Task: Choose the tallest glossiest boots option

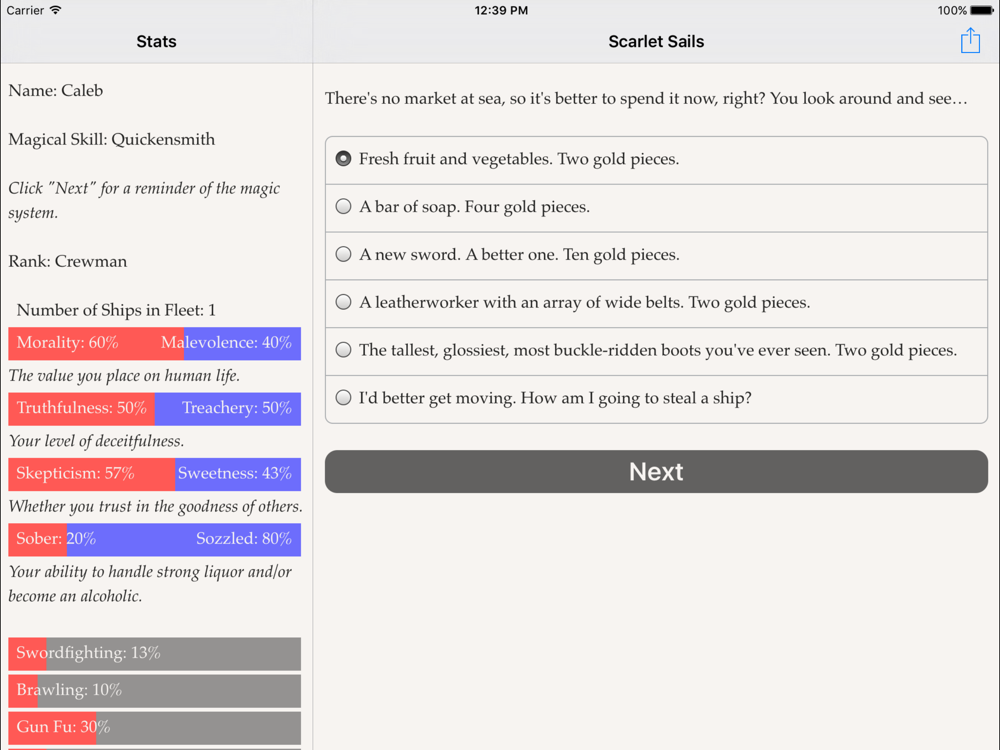Action: (x=656, y=351)
